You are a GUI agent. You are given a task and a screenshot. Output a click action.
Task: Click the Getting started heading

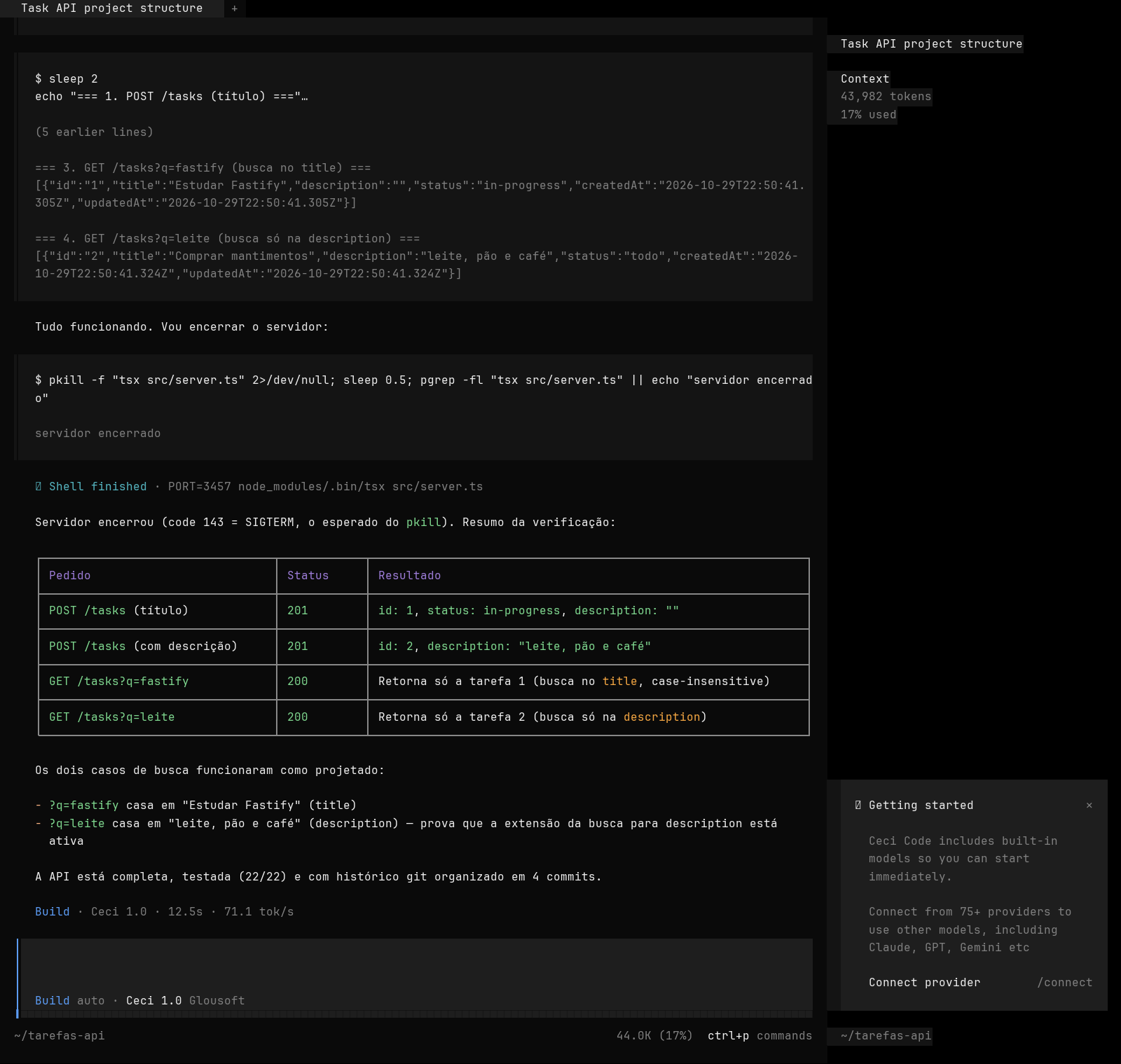click(x=921, y=806)
